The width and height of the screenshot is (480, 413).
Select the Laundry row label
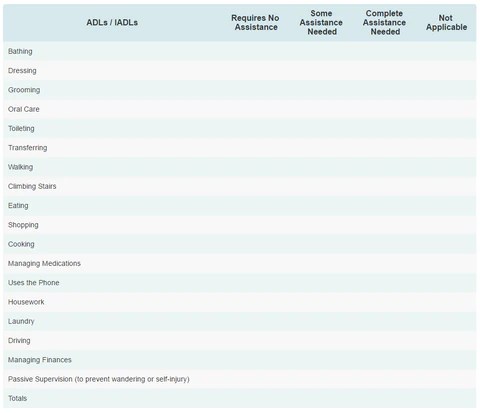pos(21,321)
